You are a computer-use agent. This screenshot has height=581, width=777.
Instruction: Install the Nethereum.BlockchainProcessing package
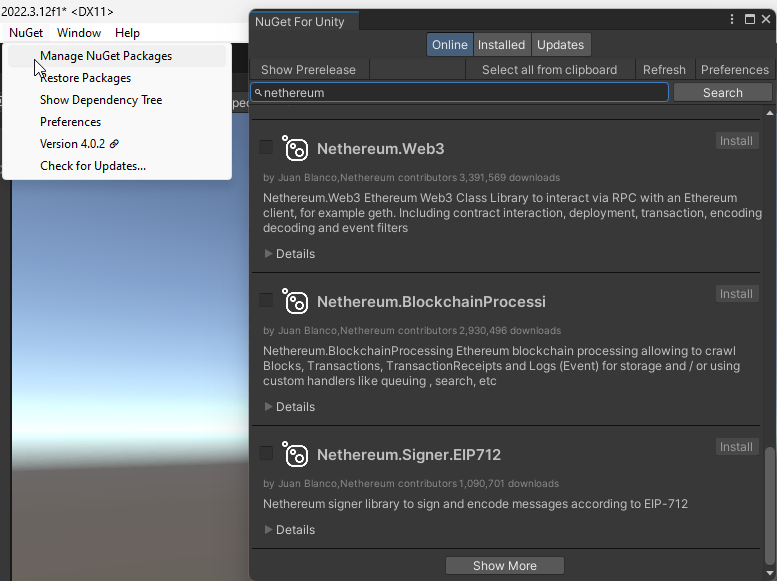pyautogui.click(x=736, y=294)
